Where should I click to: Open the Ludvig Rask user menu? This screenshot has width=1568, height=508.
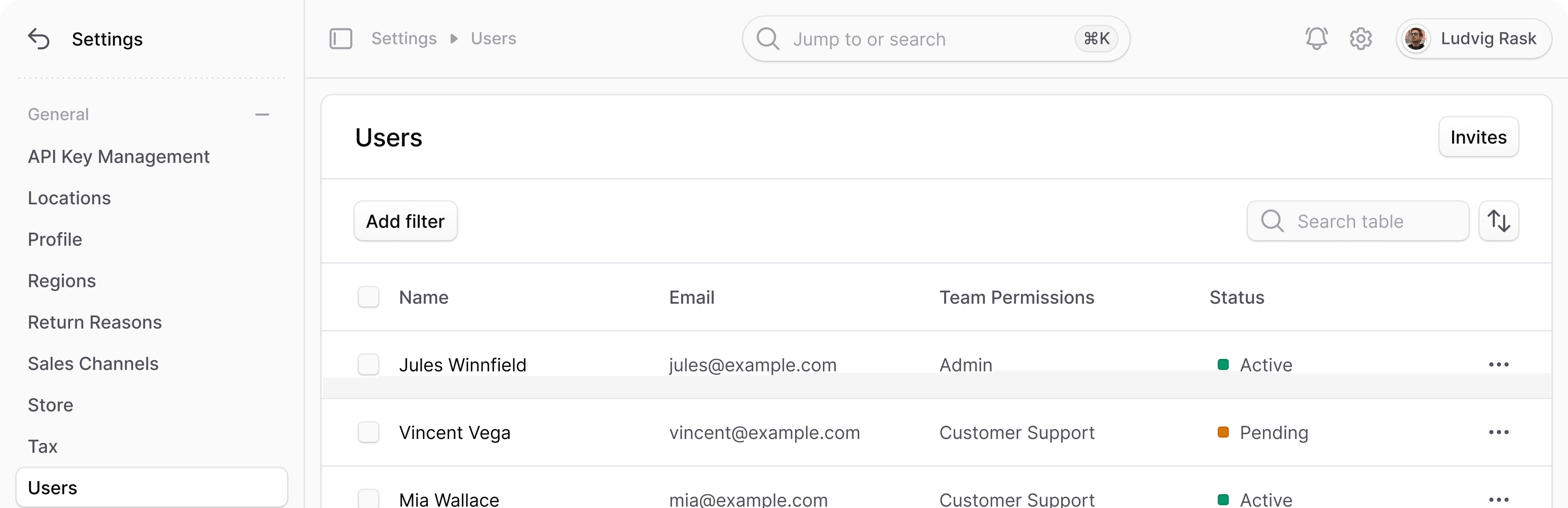[x=1474, y=38]
